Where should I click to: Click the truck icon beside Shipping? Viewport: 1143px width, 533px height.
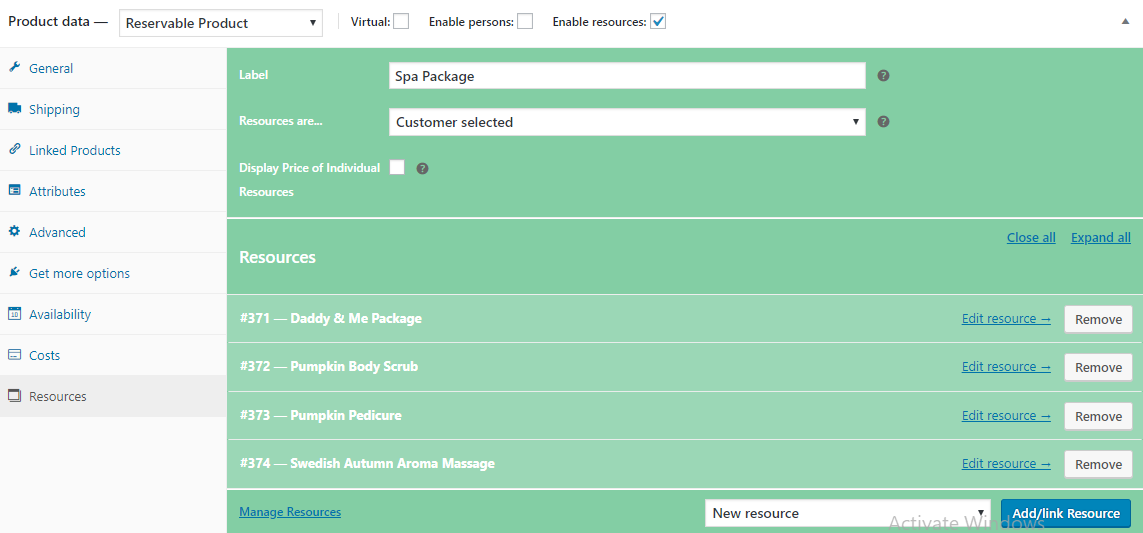14,109
